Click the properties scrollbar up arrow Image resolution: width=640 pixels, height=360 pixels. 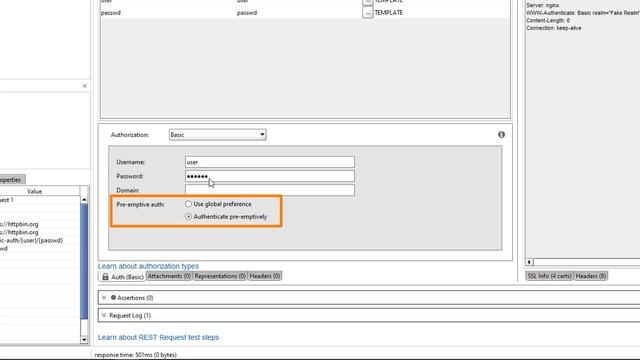[84, 200]
